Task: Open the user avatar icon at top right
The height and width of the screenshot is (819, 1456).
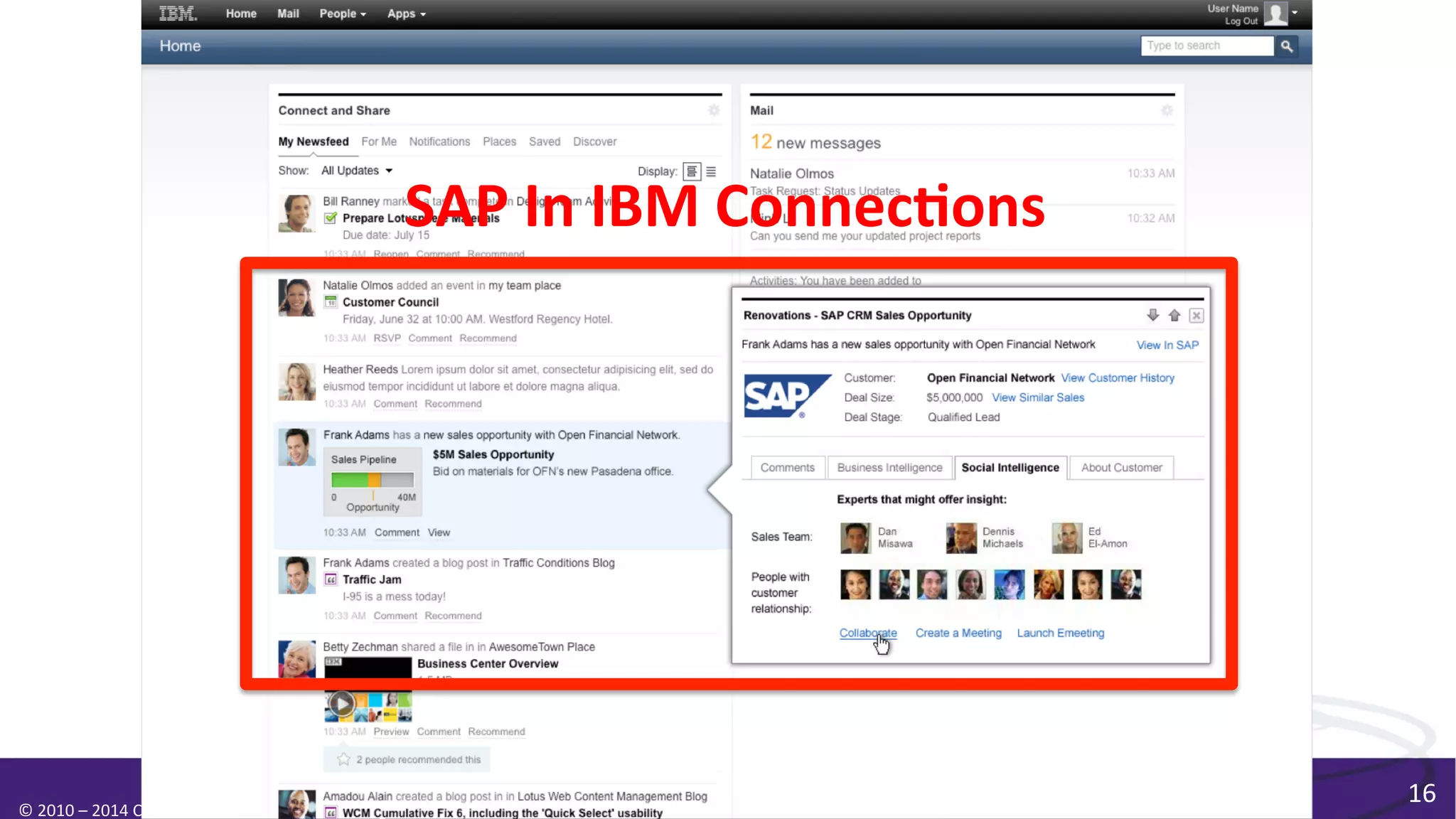Action: 1275,14
